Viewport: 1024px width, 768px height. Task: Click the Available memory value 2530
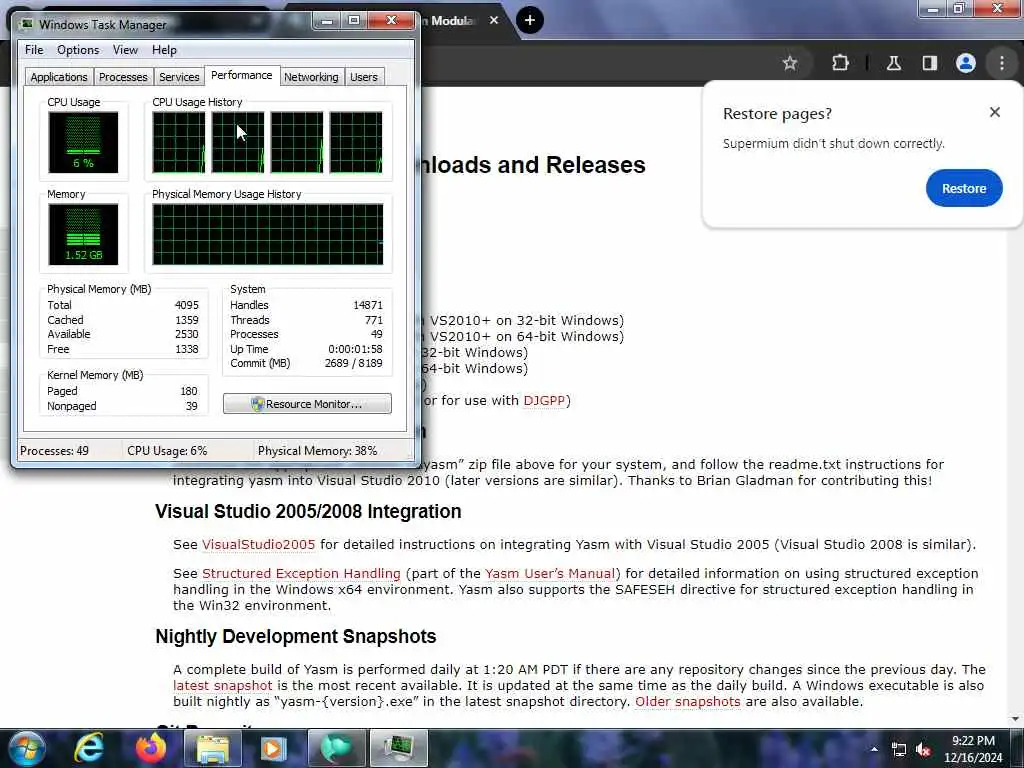(x=187, y=334)
